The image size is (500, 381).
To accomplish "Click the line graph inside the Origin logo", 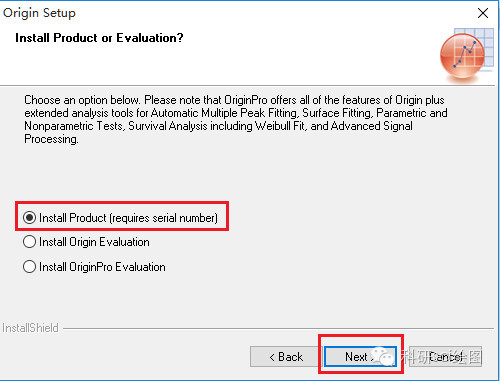I will [x=464, y=53].
